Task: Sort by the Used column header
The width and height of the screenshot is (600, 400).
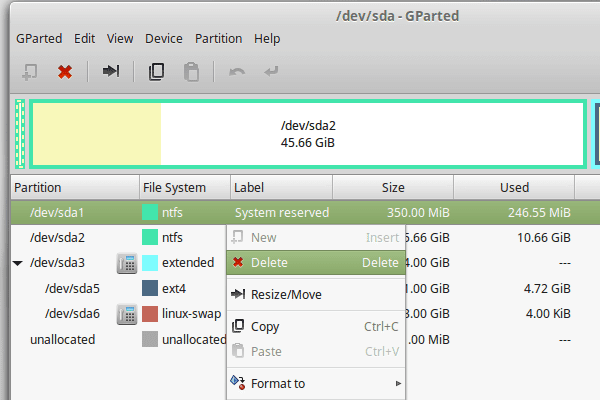Action: (514, 188)
